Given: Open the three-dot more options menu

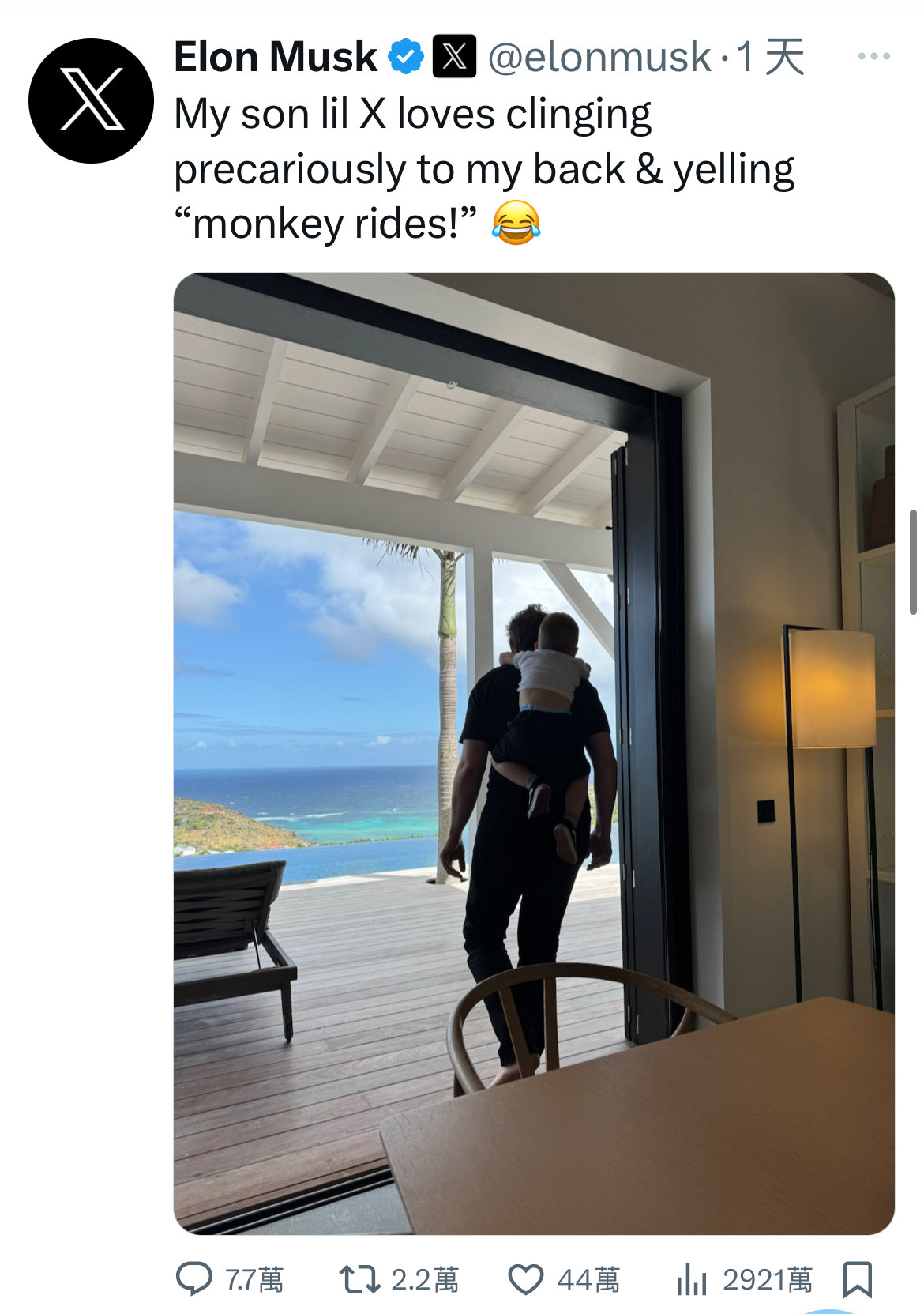Looking at the screenshot, I should pos(873,57).
